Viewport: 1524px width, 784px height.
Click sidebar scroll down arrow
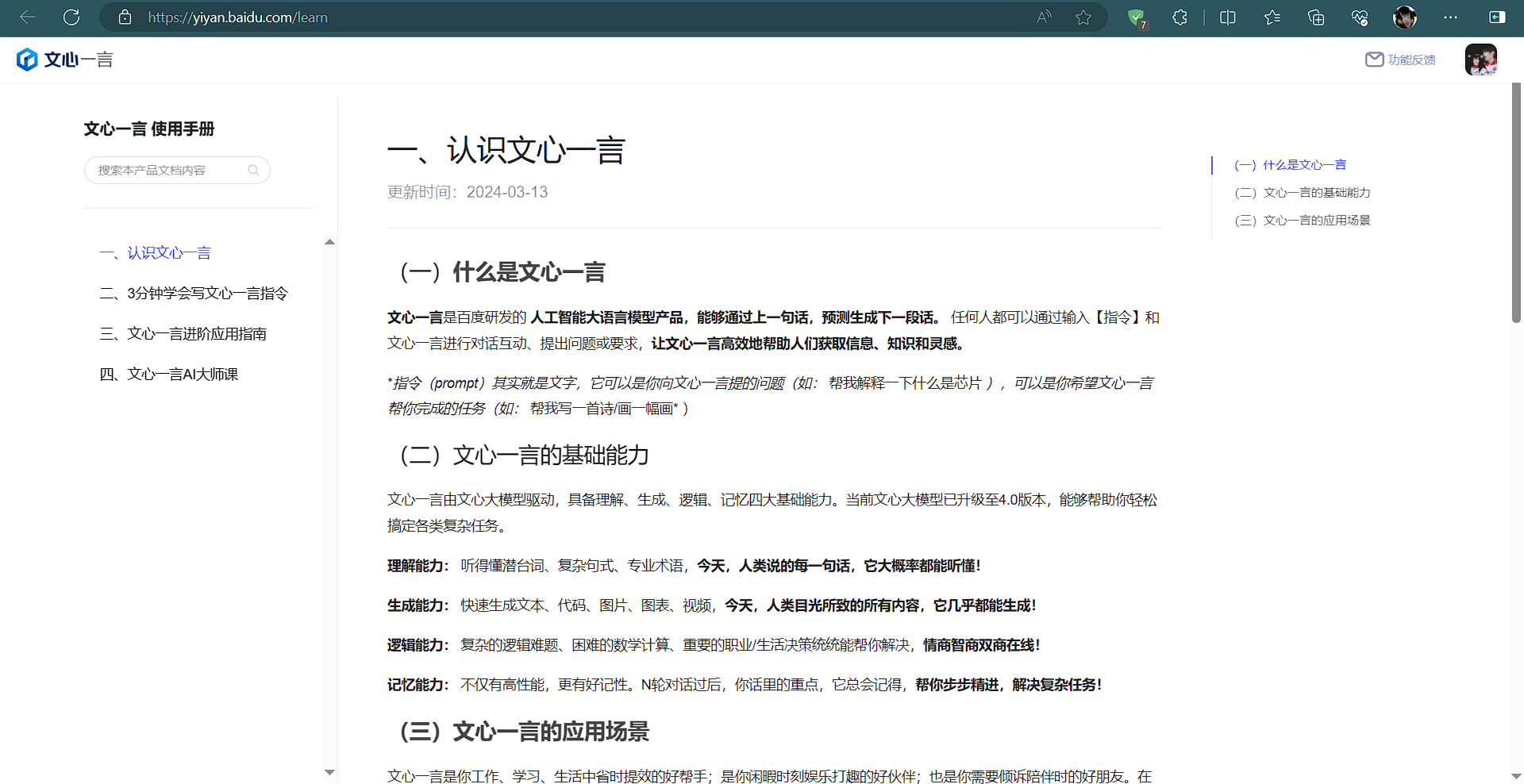329,772
